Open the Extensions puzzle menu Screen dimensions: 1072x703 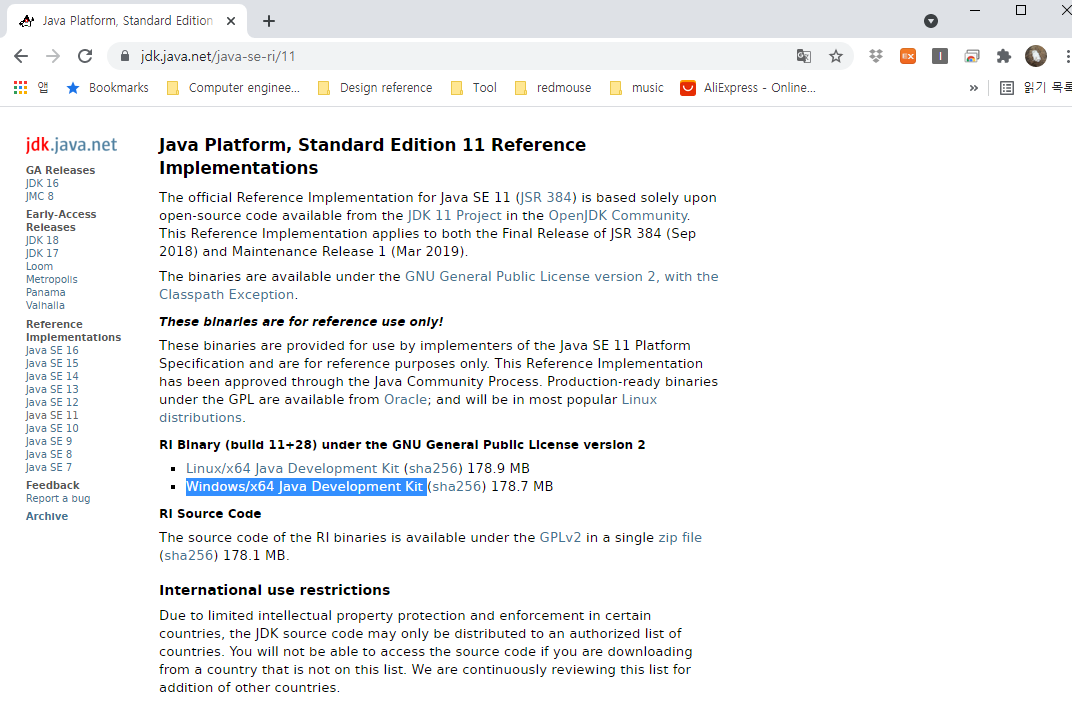[1004, 56]
